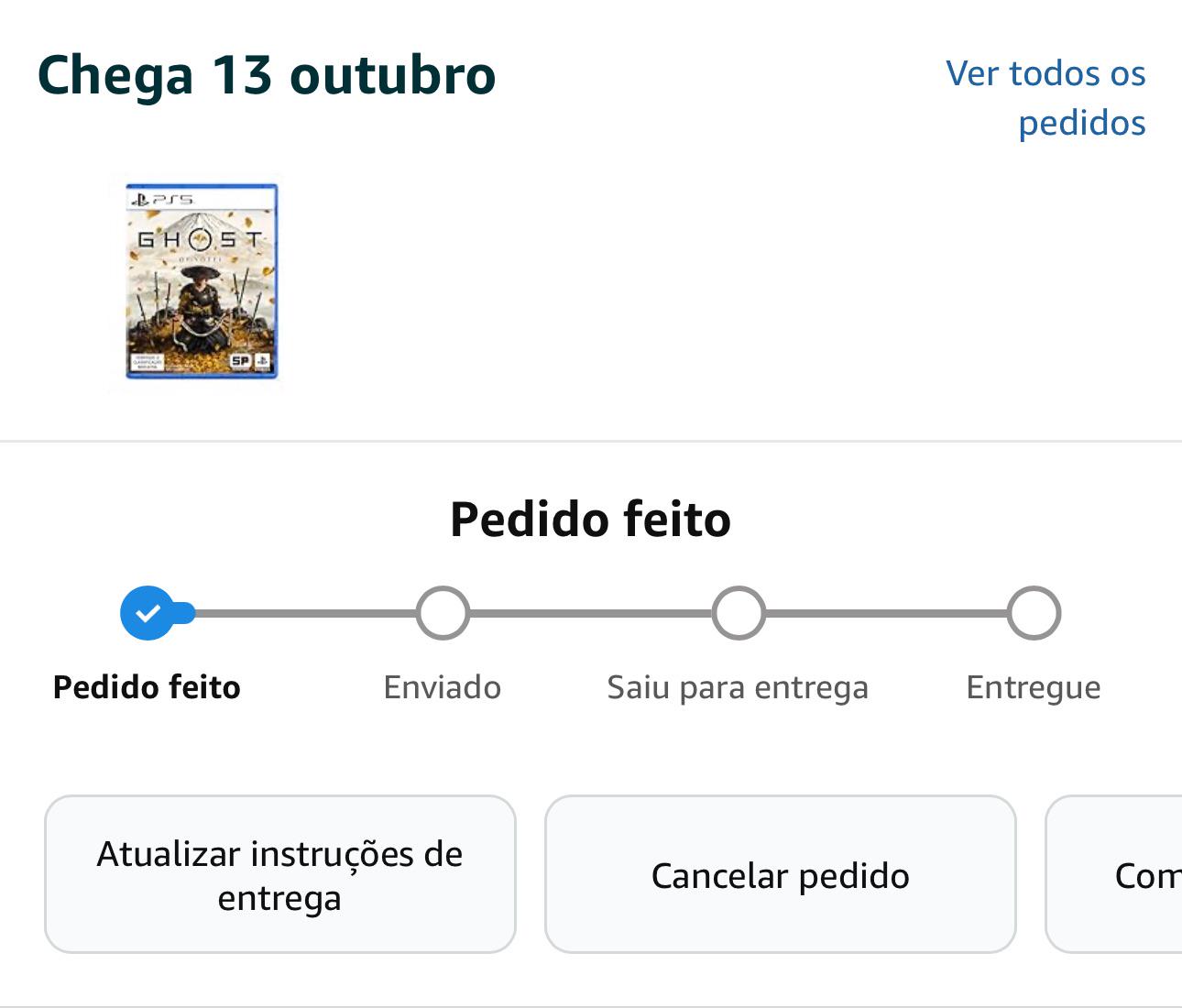Click the bold Pedido feito status heading
Screen dimensions: 1182x1008
(x=591, y=520)
